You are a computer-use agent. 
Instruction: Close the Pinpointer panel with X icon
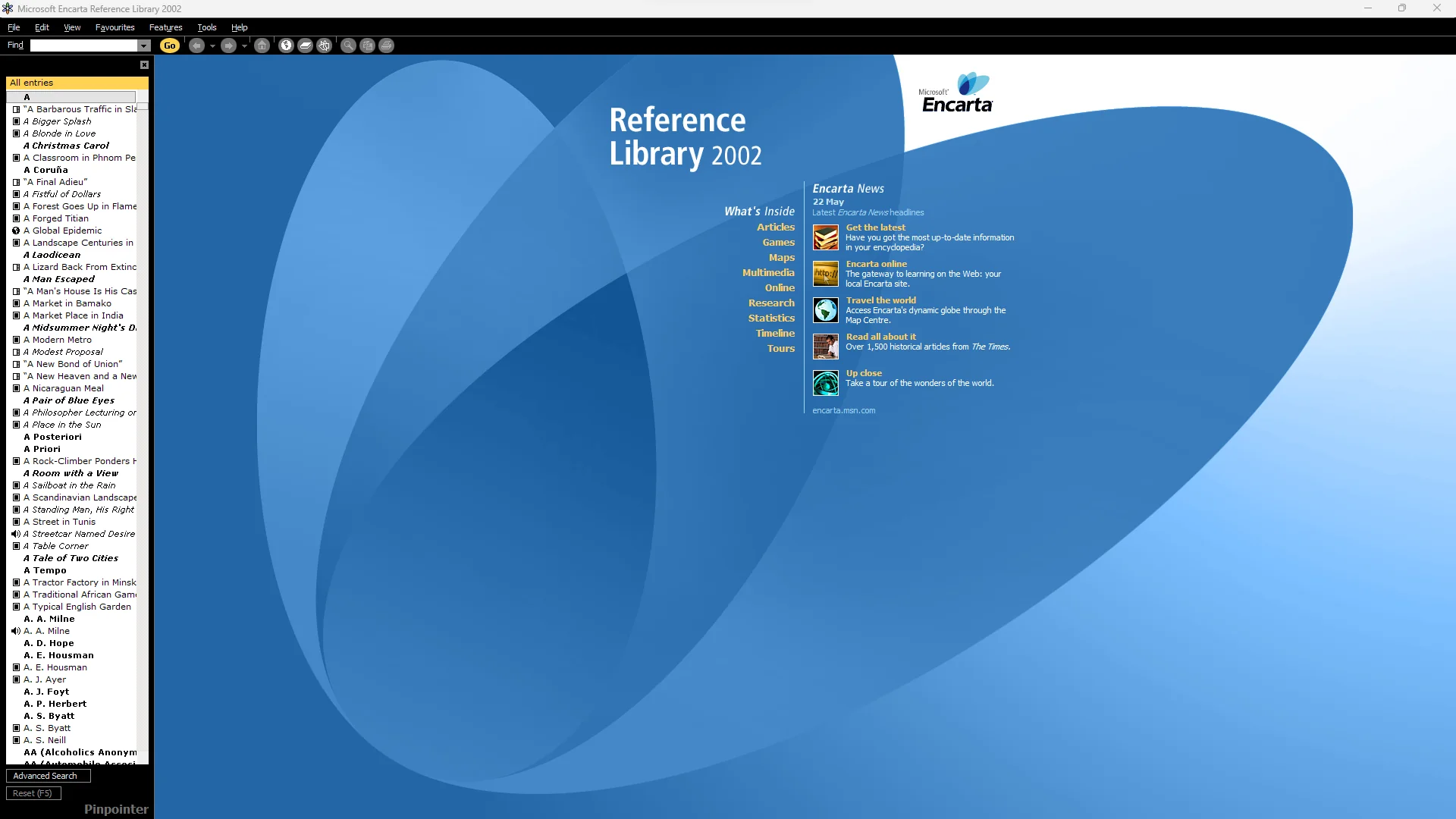click(x=144, y=65)
